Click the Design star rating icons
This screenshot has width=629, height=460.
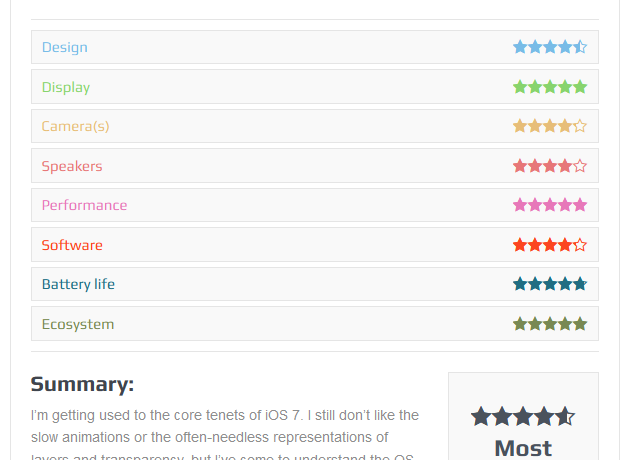549,47
